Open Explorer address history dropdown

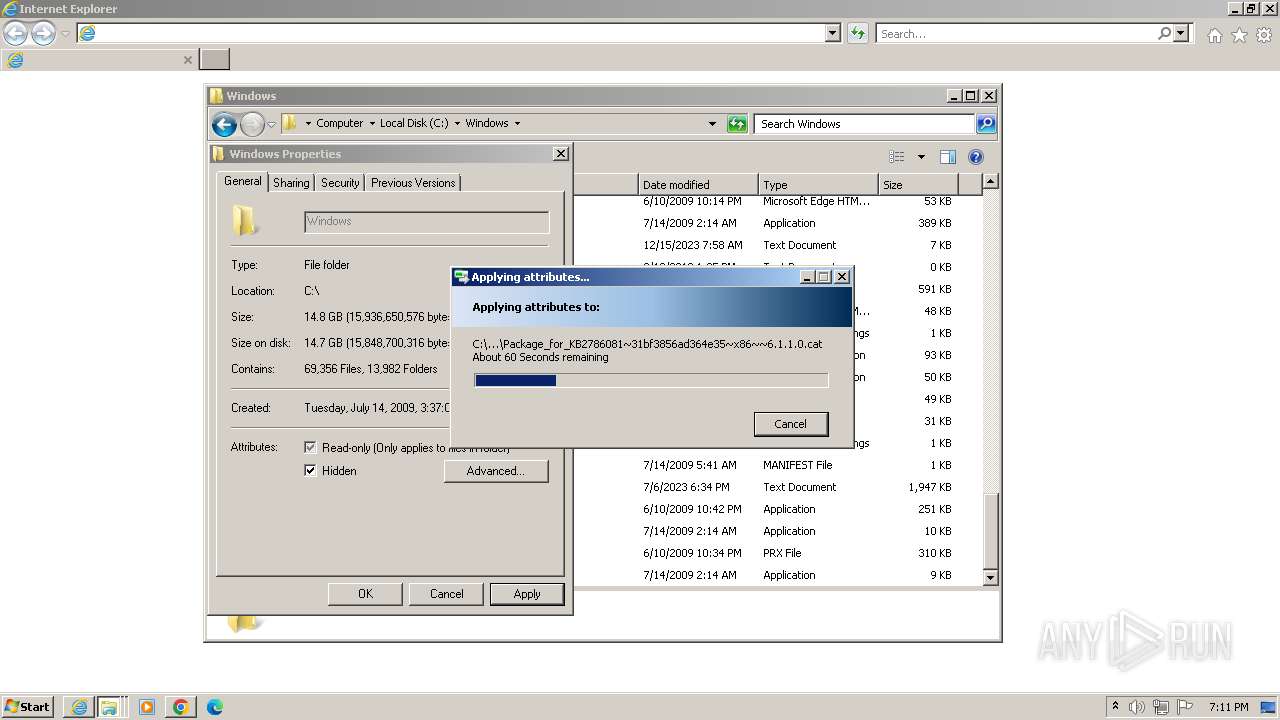(712, 124)
